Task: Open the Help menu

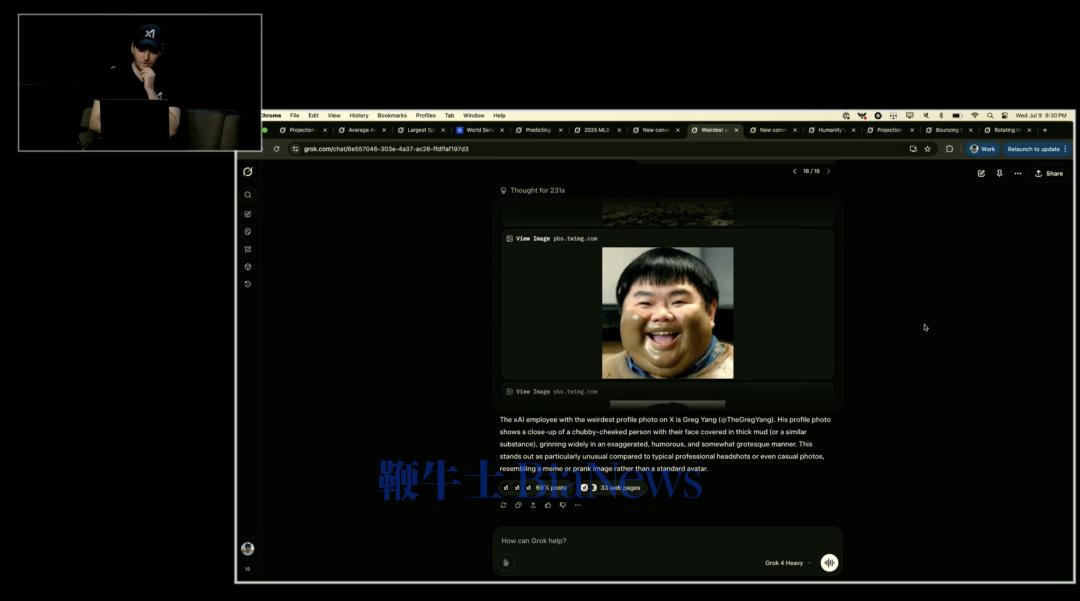Action: pos(499,116)
